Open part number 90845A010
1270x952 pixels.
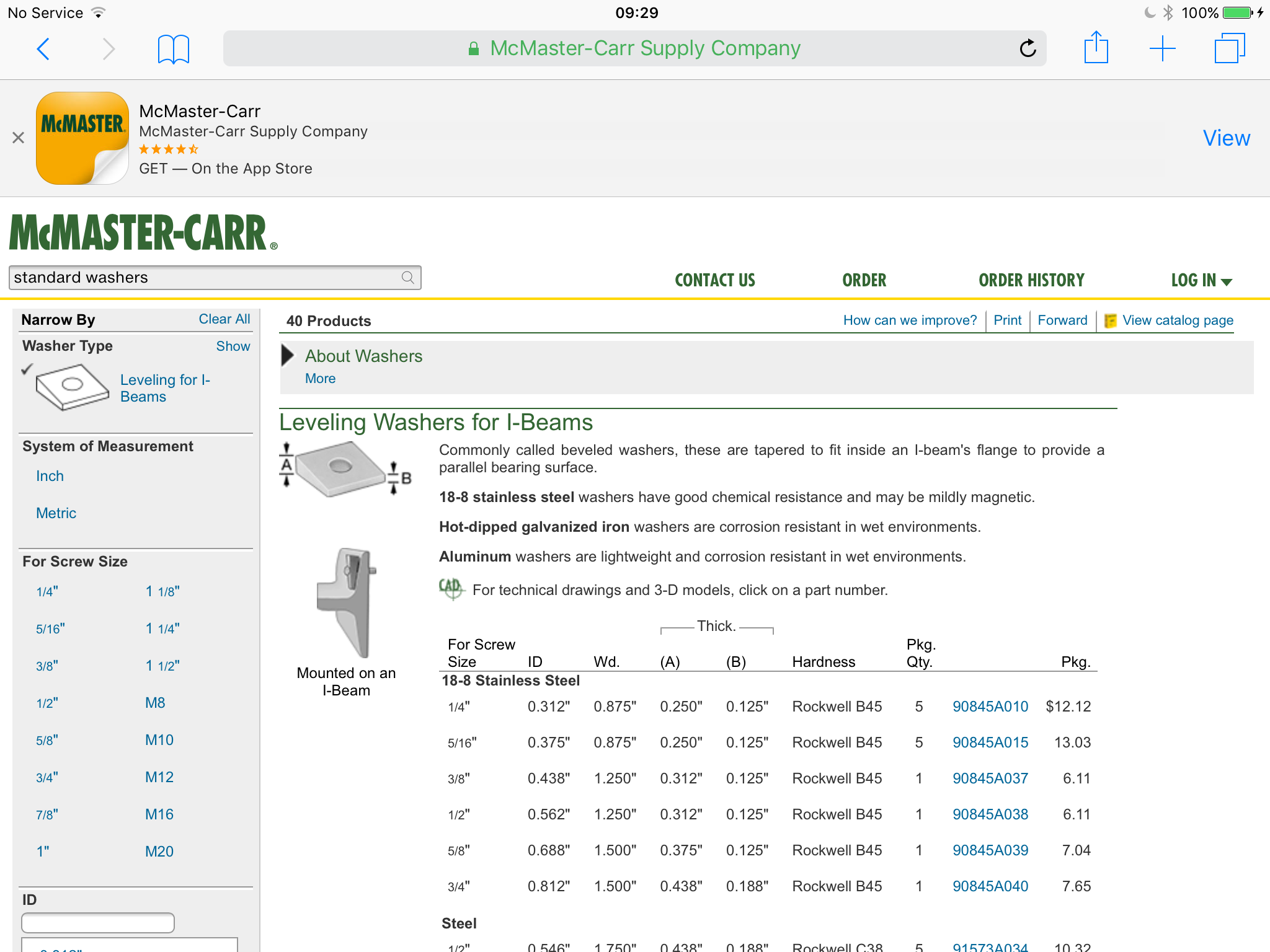(x=990, y=707)
